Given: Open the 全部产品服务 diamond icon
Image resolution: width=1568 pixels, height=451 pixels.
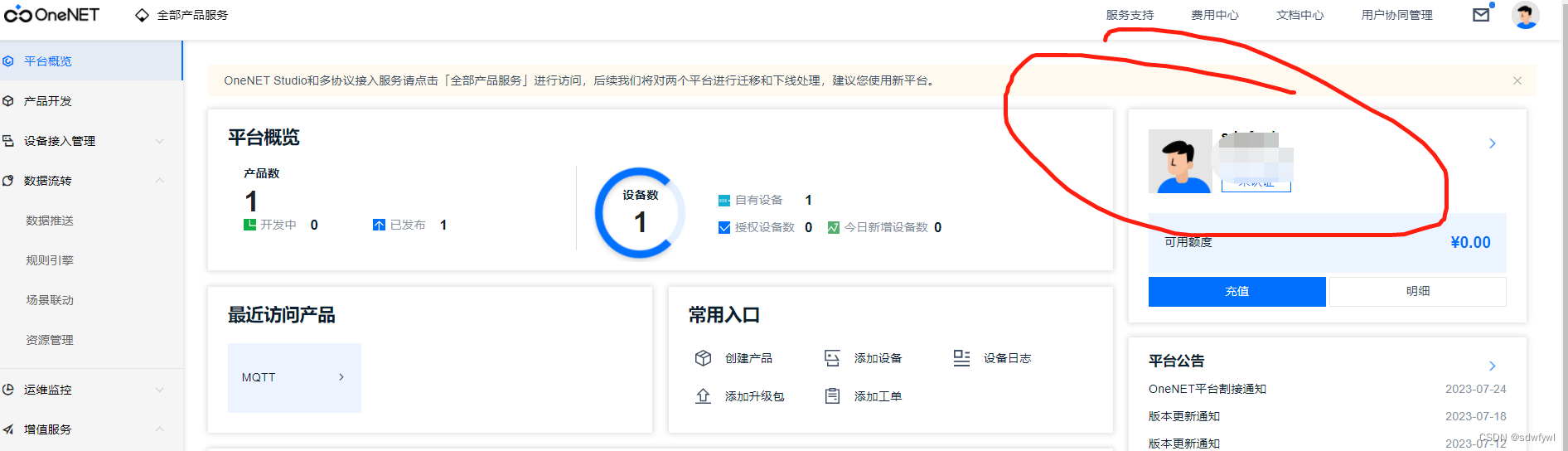Looking at the screenshot, I should tap(142, 15).
